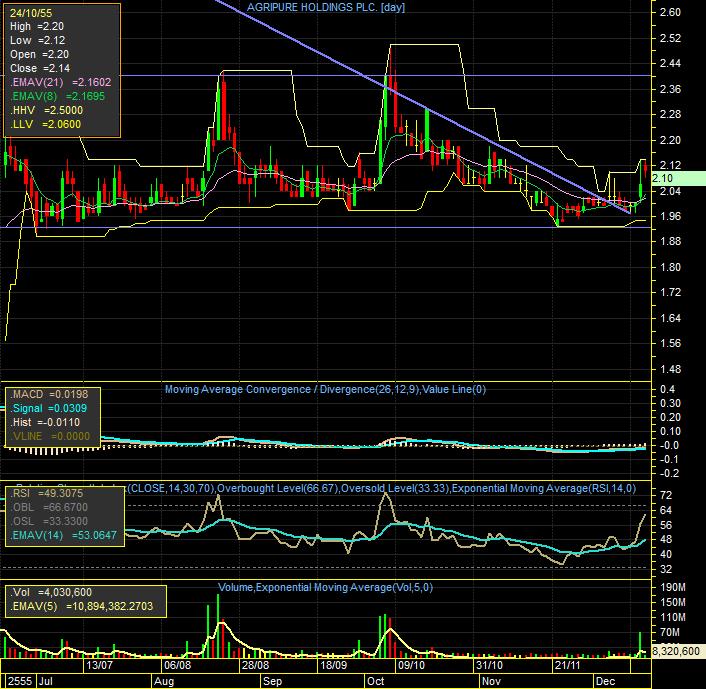Click the 2.44 price axis label

point(670,63)
